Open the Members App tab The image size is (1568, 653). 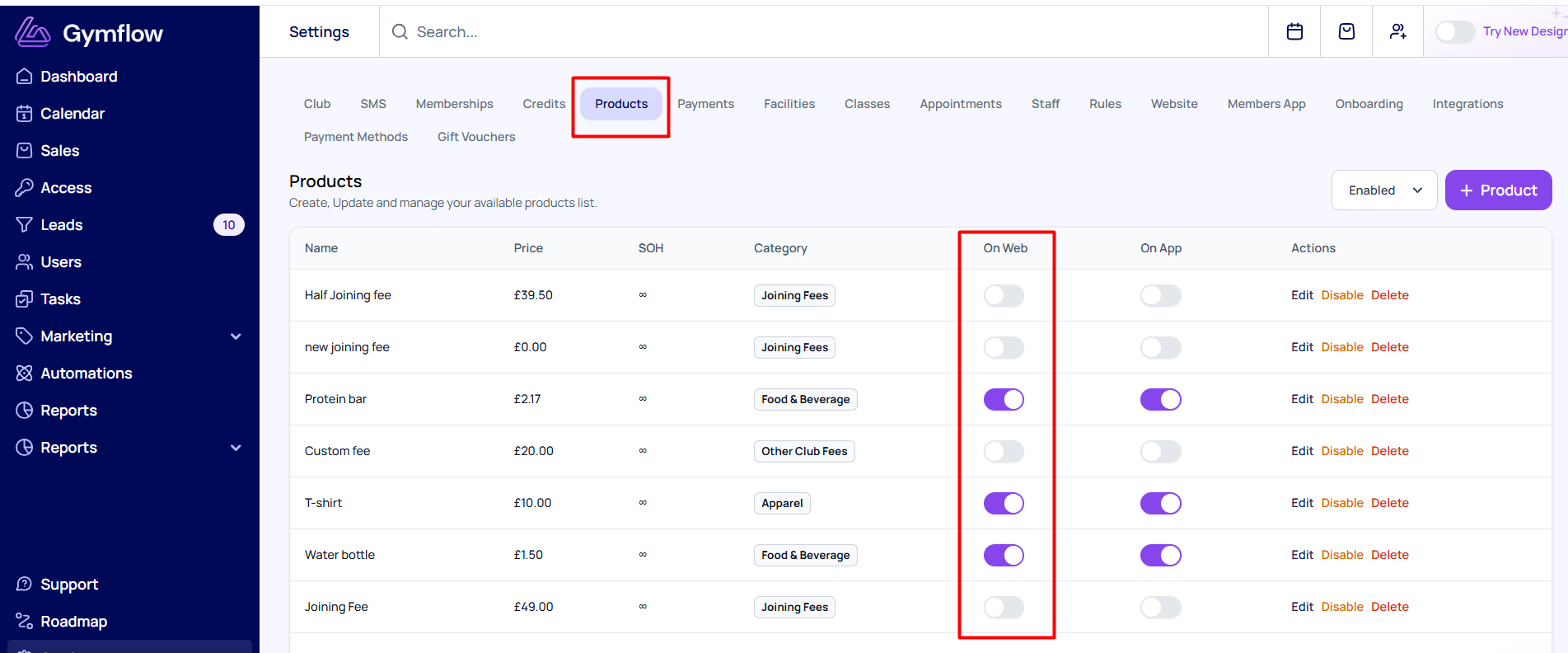(x=1266, y=104)
